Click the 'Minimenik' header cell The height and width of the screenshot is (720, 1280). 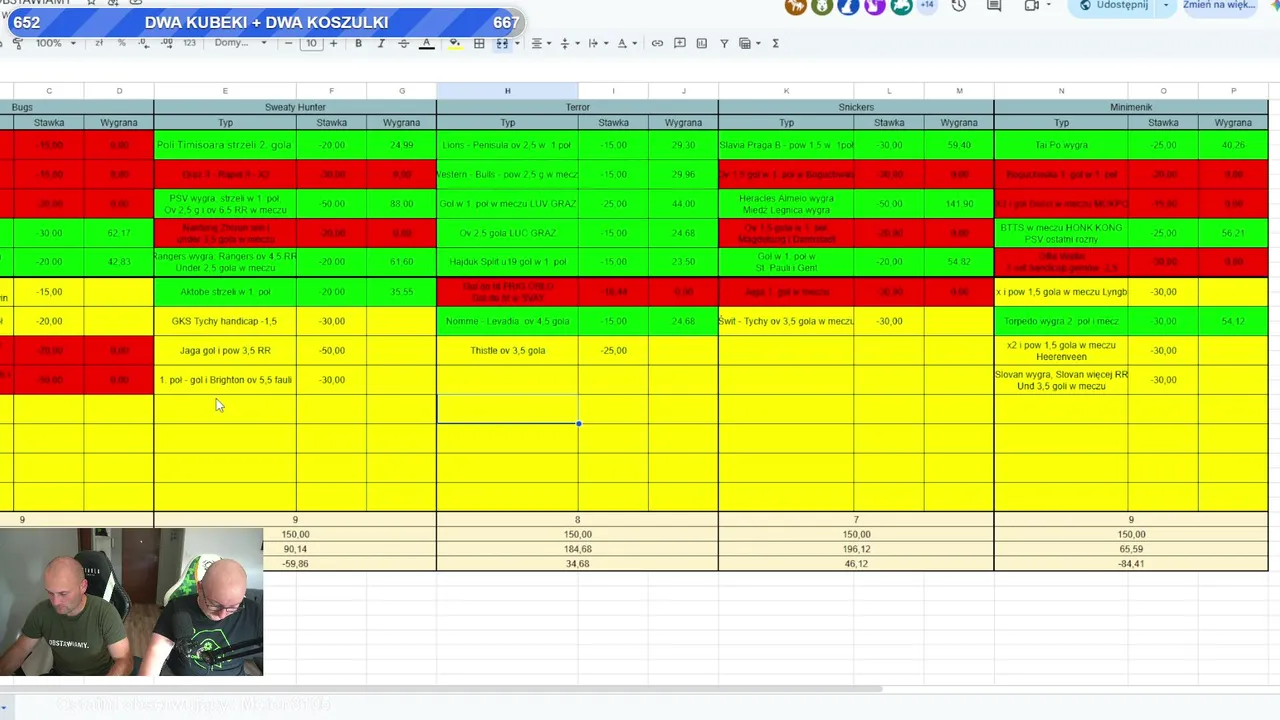tap(1131, 107)
